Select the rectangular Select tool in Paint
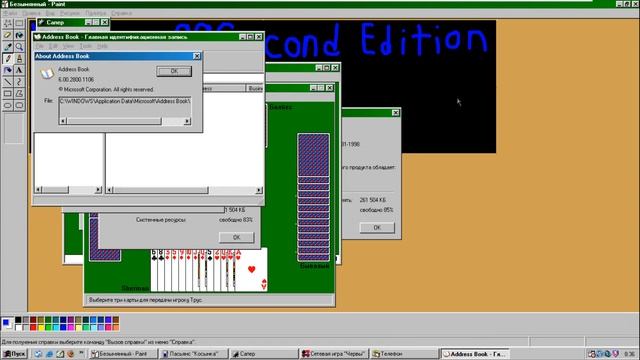Image resolution: width=640 pixels, height=360 pixels. (19, 23)
